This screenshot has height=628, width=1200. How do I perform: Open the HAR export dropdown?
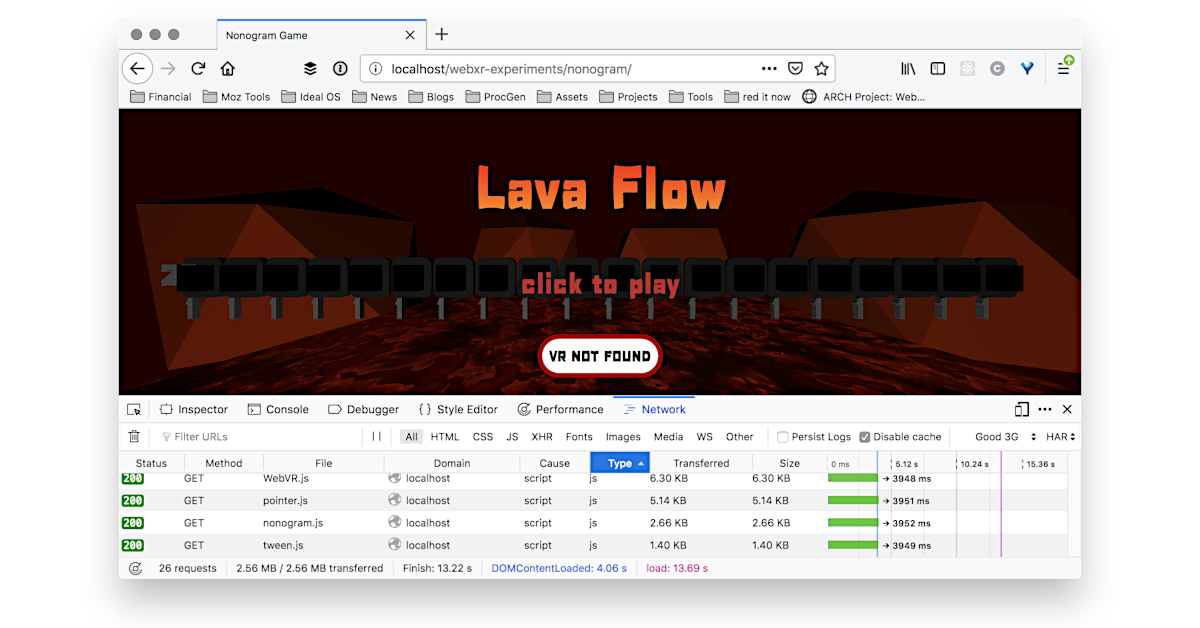coord(1056,436)
